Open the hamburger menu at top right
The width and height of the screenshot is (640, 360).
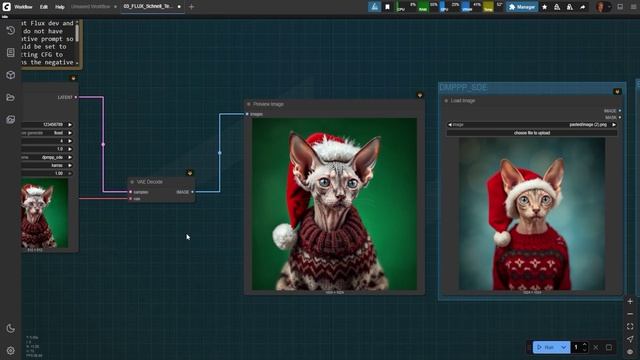pos(633,7)
